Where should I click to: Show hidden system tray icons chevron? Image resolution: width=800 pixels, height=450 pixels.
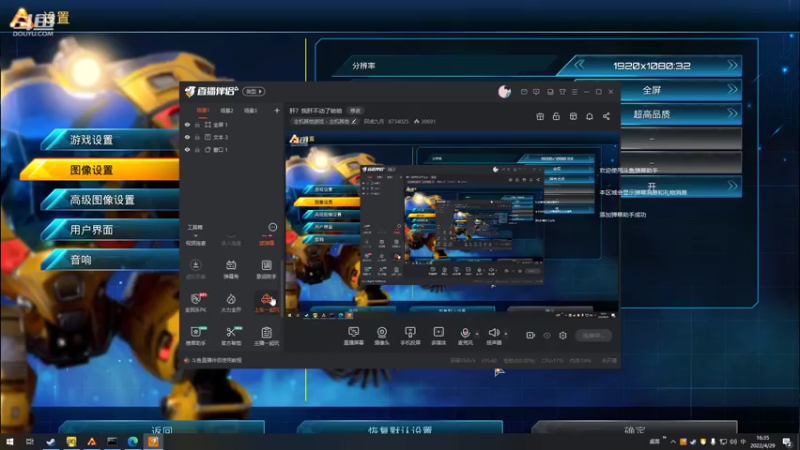pyautogui.click(x=673, y=442)
